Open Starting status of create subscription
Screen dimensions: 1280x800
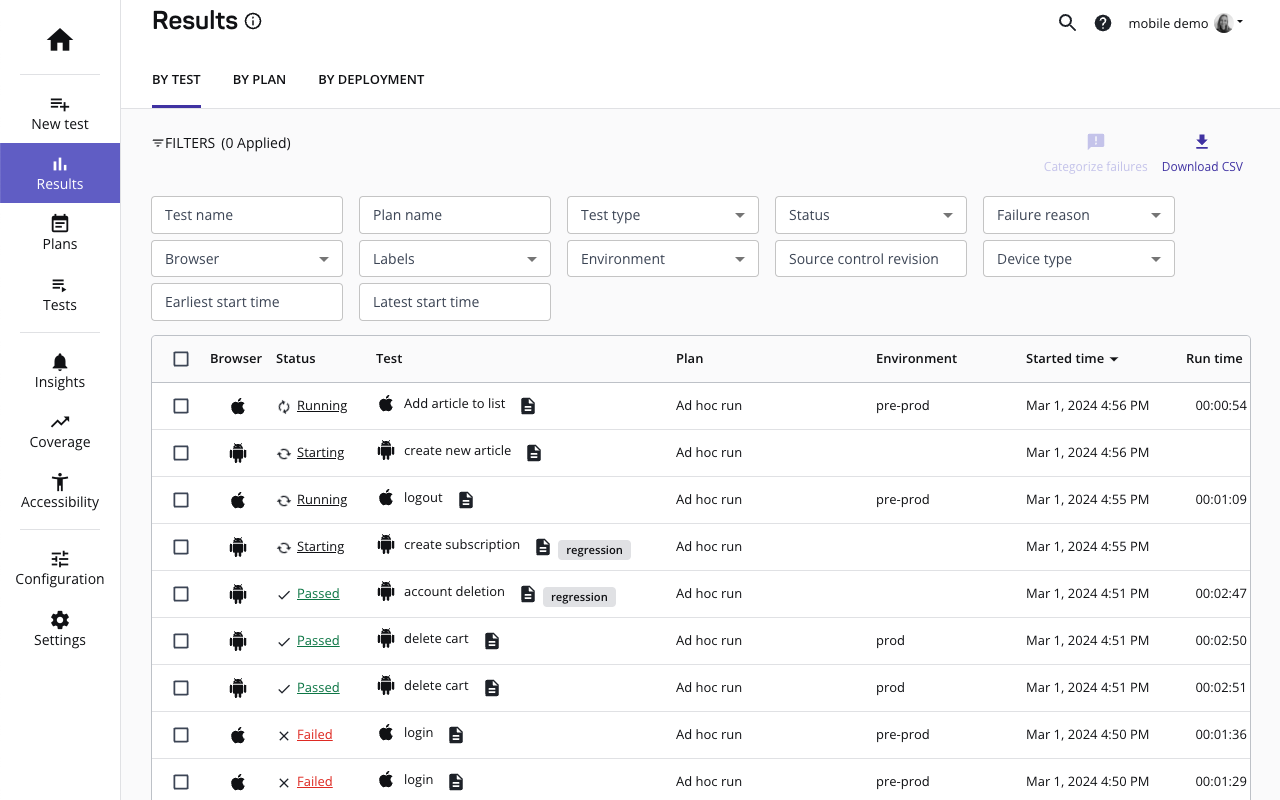pos(320,547)
